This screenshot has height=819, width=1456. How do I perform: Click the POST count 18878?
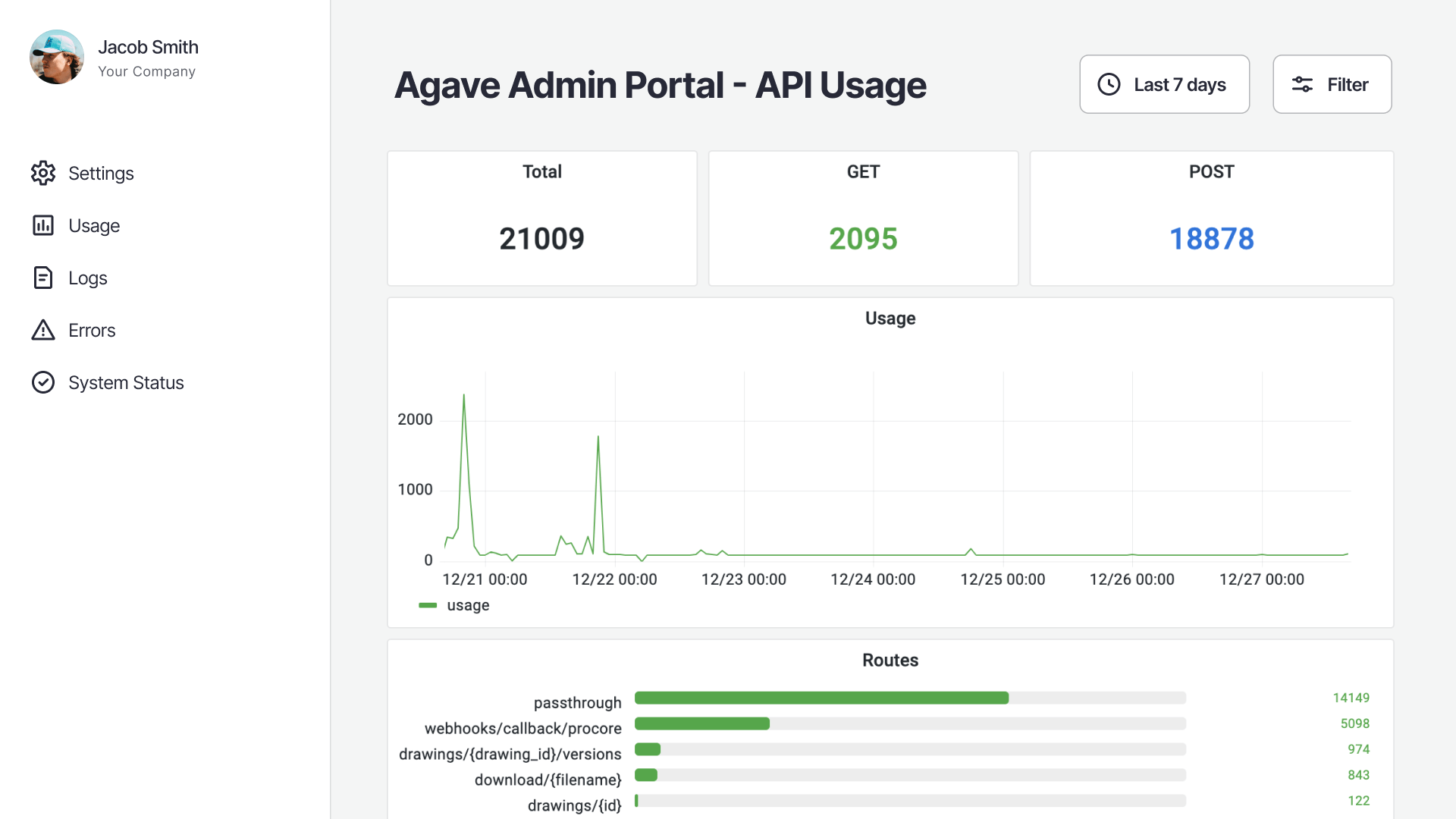pos(1211,239)
